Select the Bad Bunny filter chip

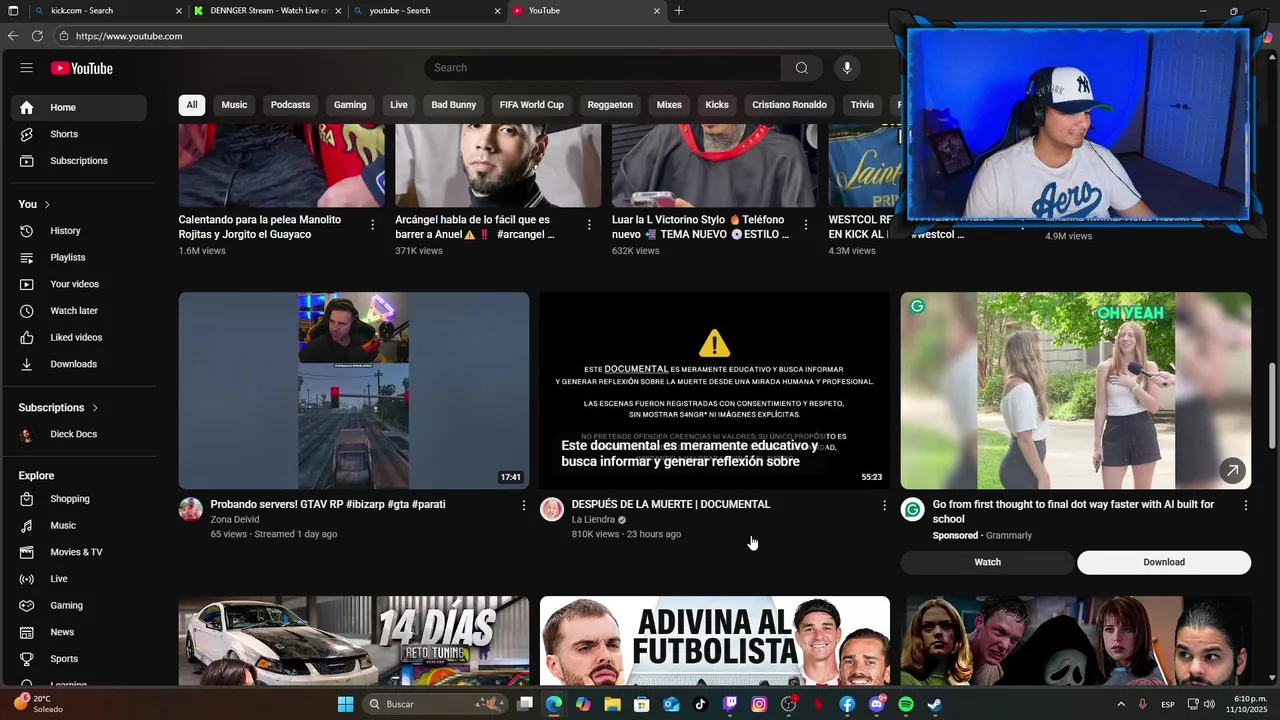(x=454, y=105)
